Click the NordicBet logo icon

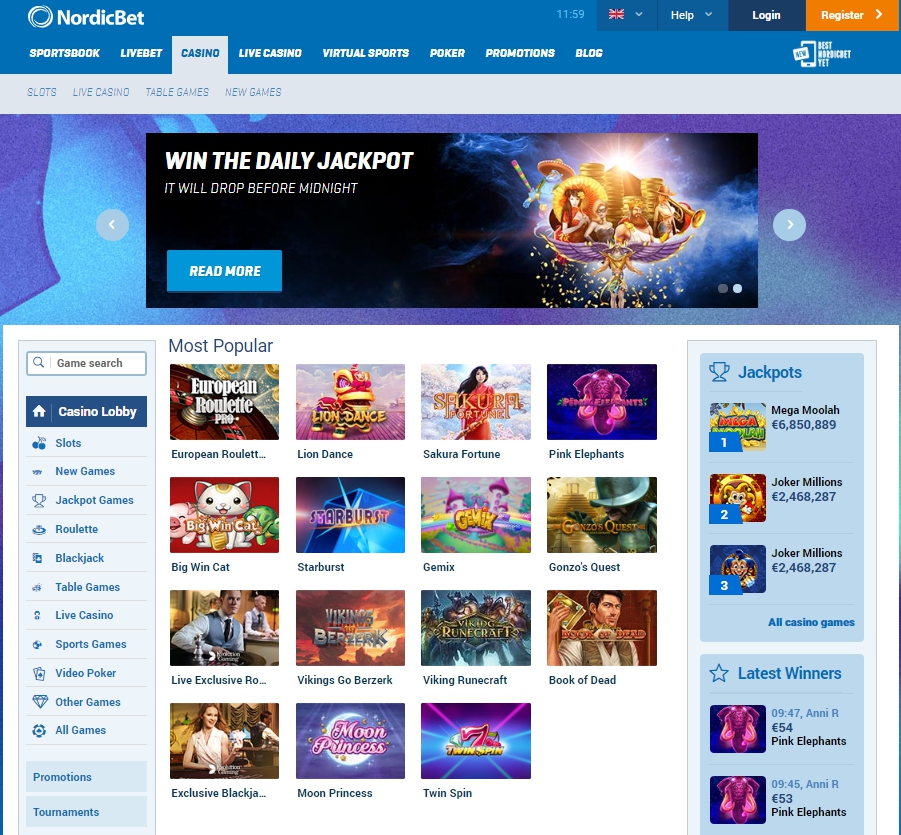(x=40, y=17)
